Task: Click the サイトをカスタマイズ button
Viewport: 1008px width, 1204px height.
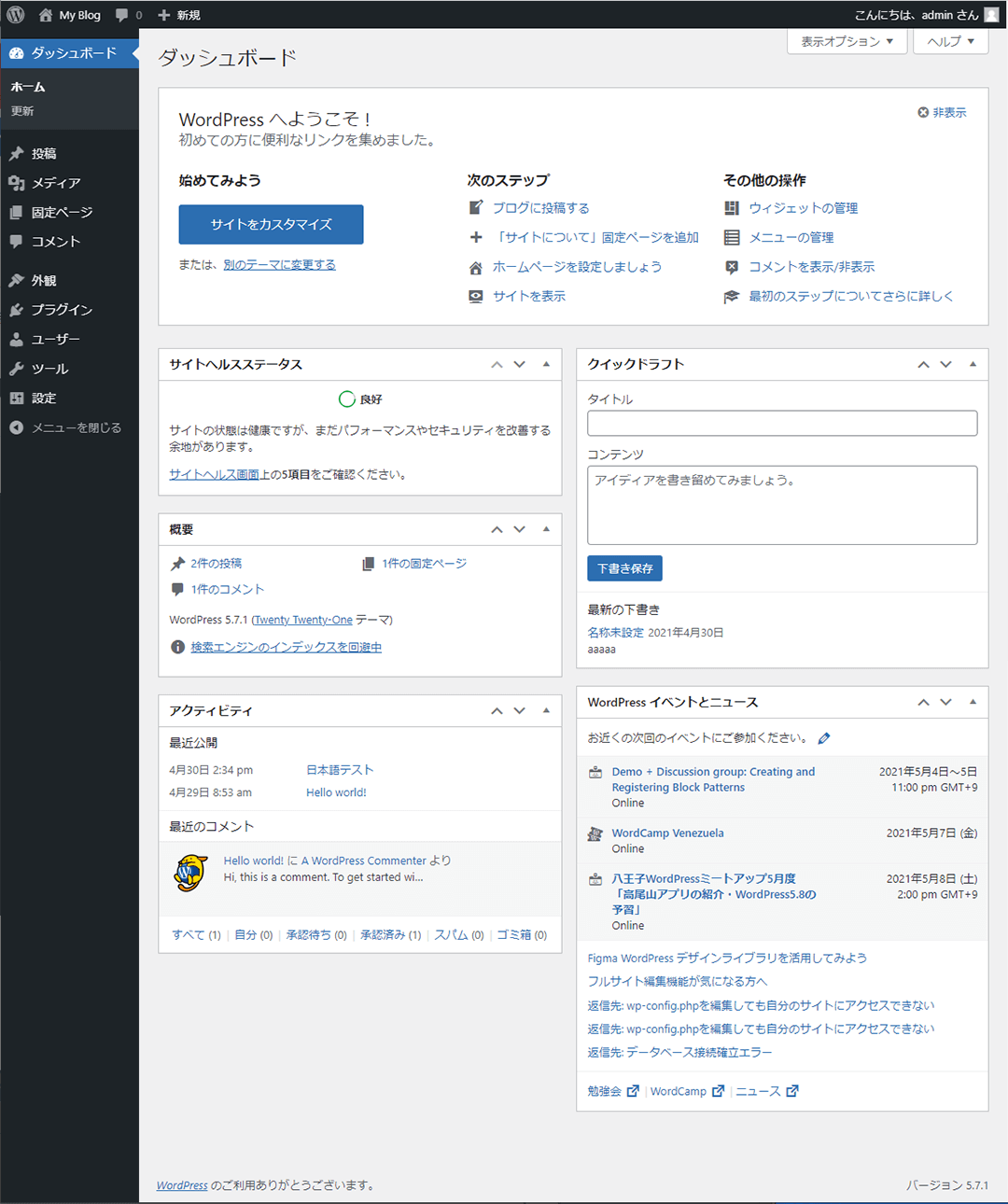Action: coord(271,224)
